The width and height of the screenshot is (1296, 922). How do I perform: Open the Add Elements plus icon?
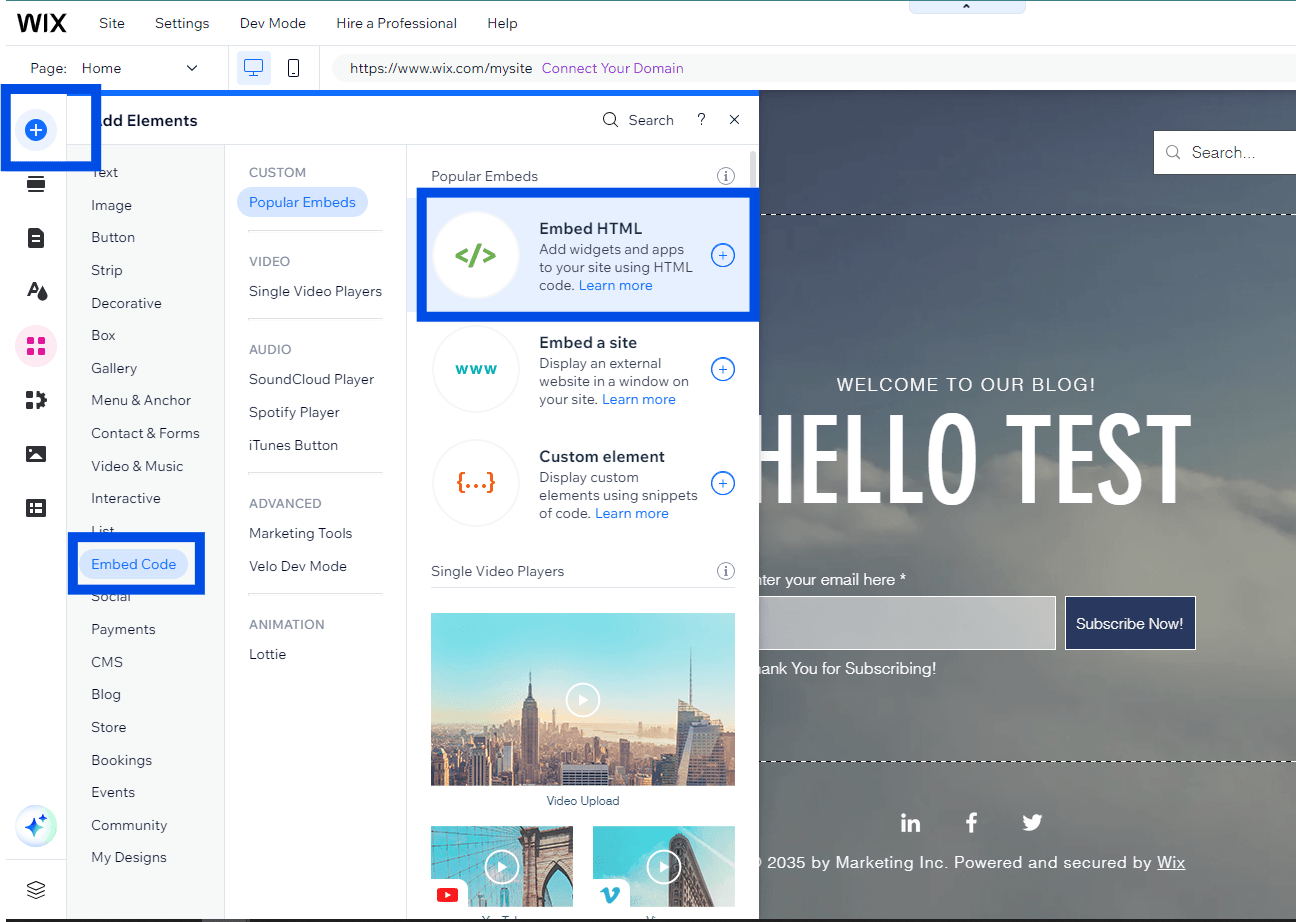[36, 130]
